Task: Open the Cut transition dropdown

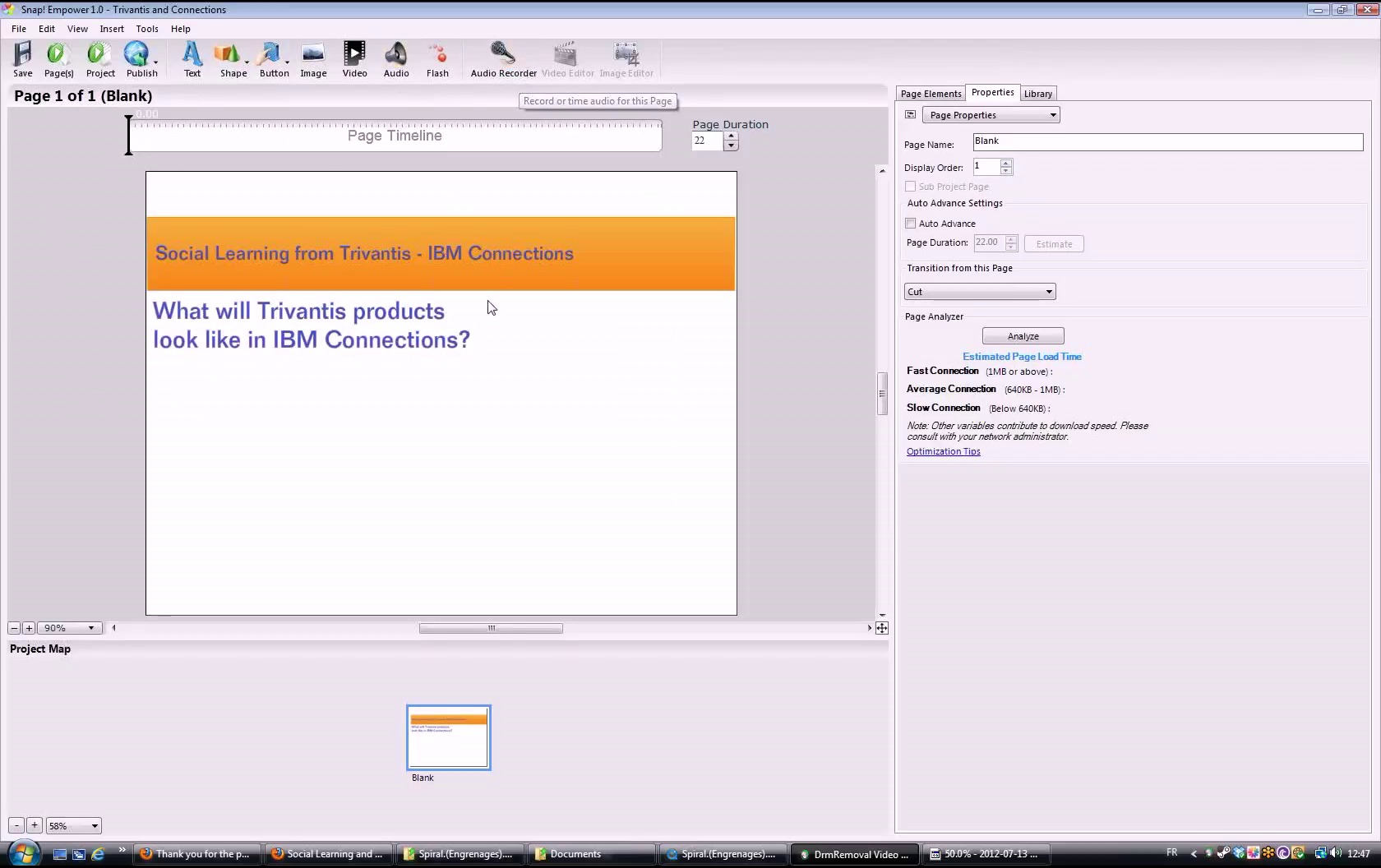Action: tap(980, 292)
